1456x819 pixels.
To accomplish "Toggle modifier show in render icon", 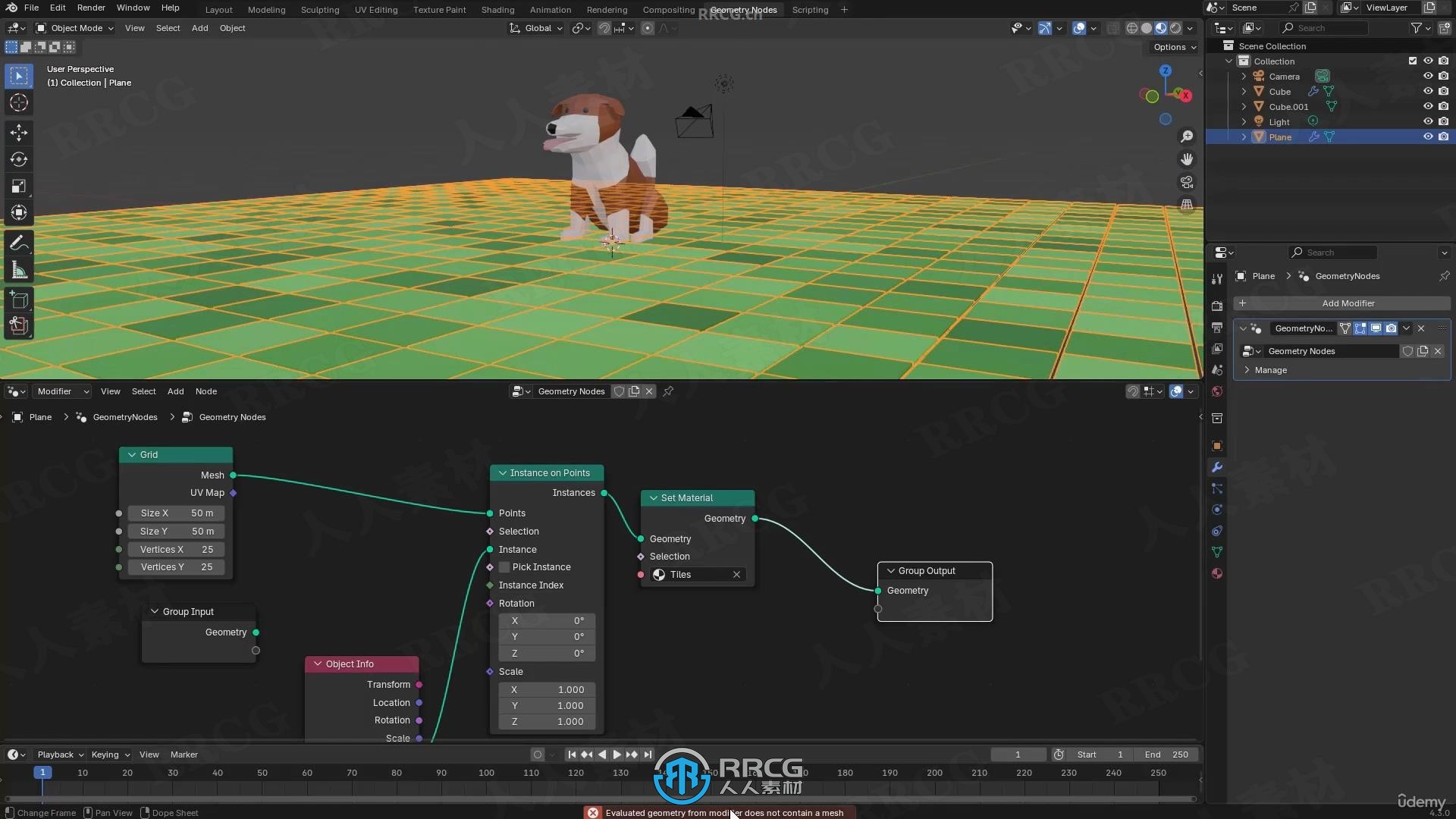I will (1391, 328).
